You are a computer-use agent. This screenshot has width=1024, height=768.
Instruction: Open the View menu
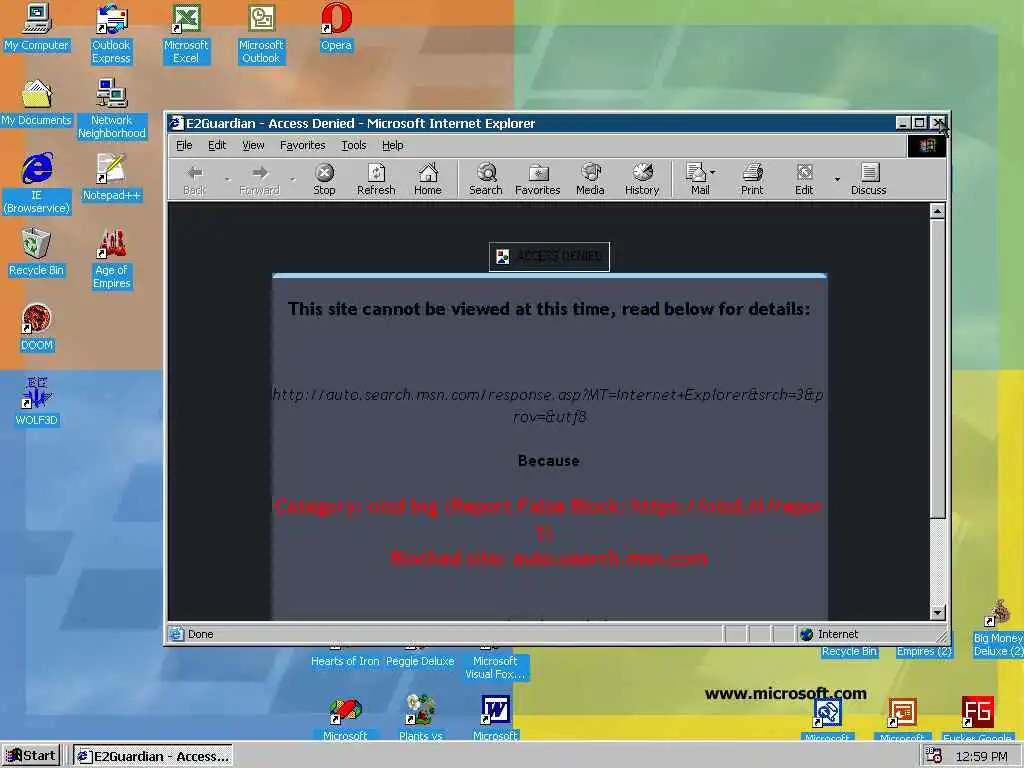(253, 145)
